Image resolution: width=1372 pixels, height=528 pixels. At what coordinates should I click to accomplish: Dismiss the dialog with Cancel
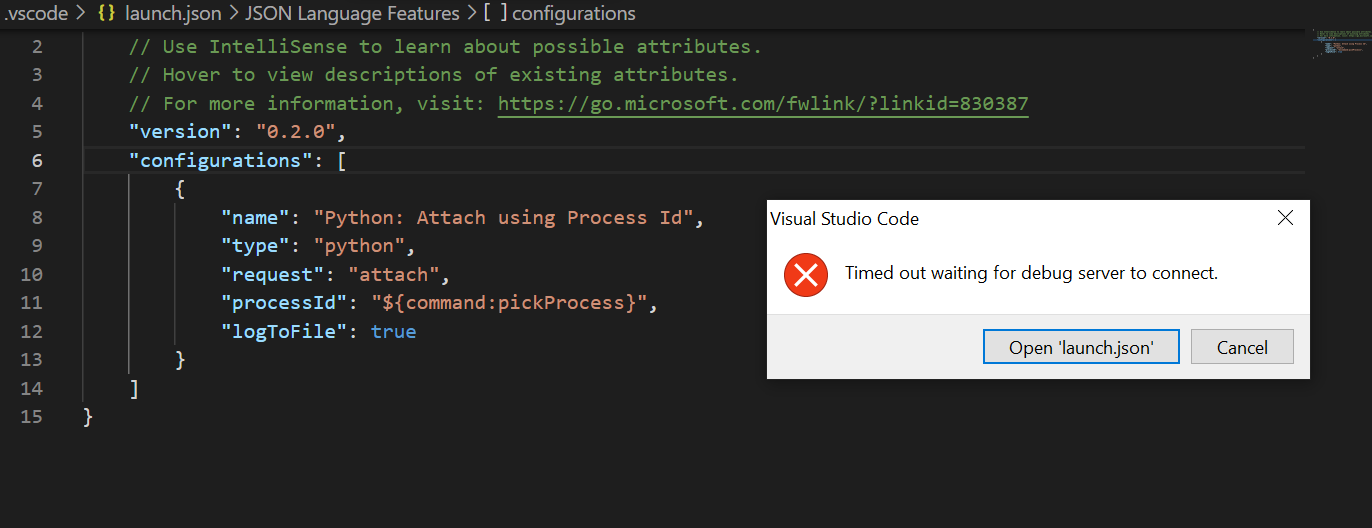coord(1242,347)
